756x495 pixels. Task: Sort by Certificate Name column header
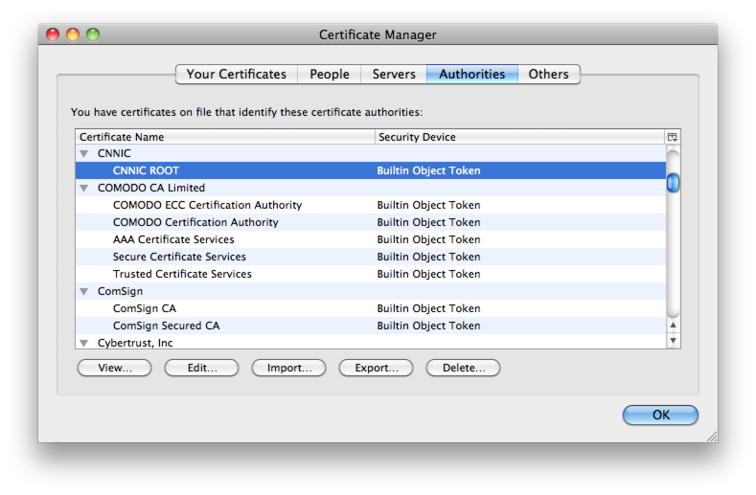[224, 137]
